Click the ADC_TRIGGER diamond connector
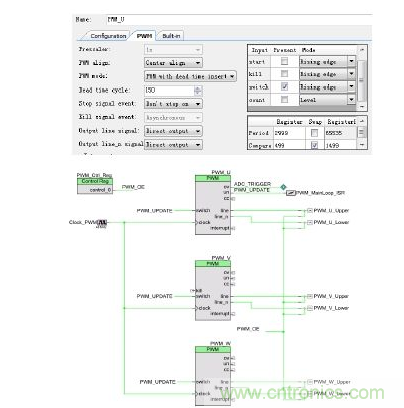The width and height of the screenshot is (404, 408). (x=283, y=187)
